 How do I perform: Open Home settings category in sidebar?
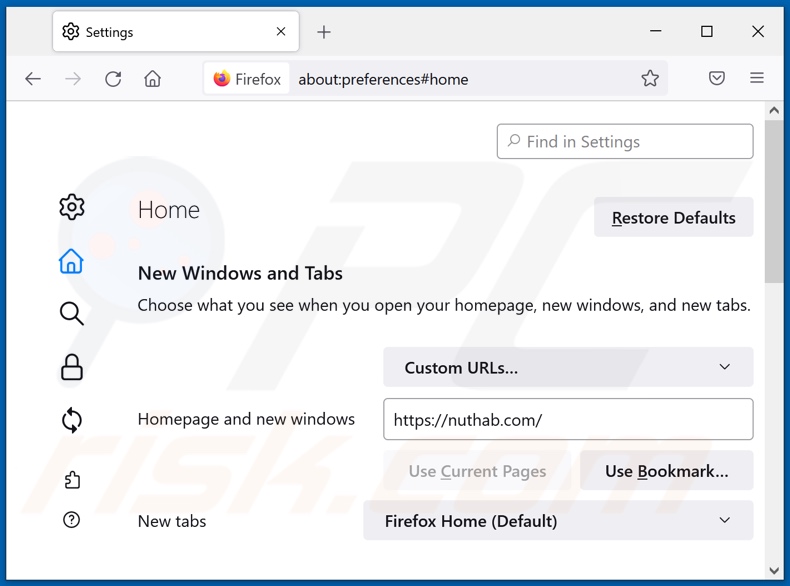[x=71, y=261]
